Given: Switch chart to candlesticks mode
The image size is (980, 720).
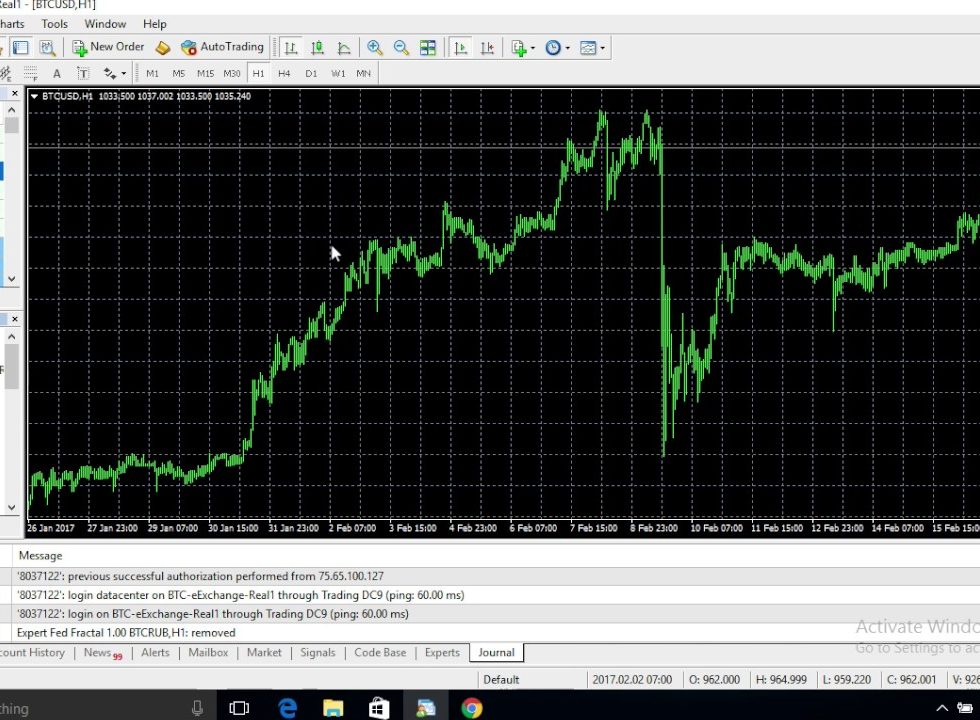Looking at the screenshot, I should coord(318,48).
